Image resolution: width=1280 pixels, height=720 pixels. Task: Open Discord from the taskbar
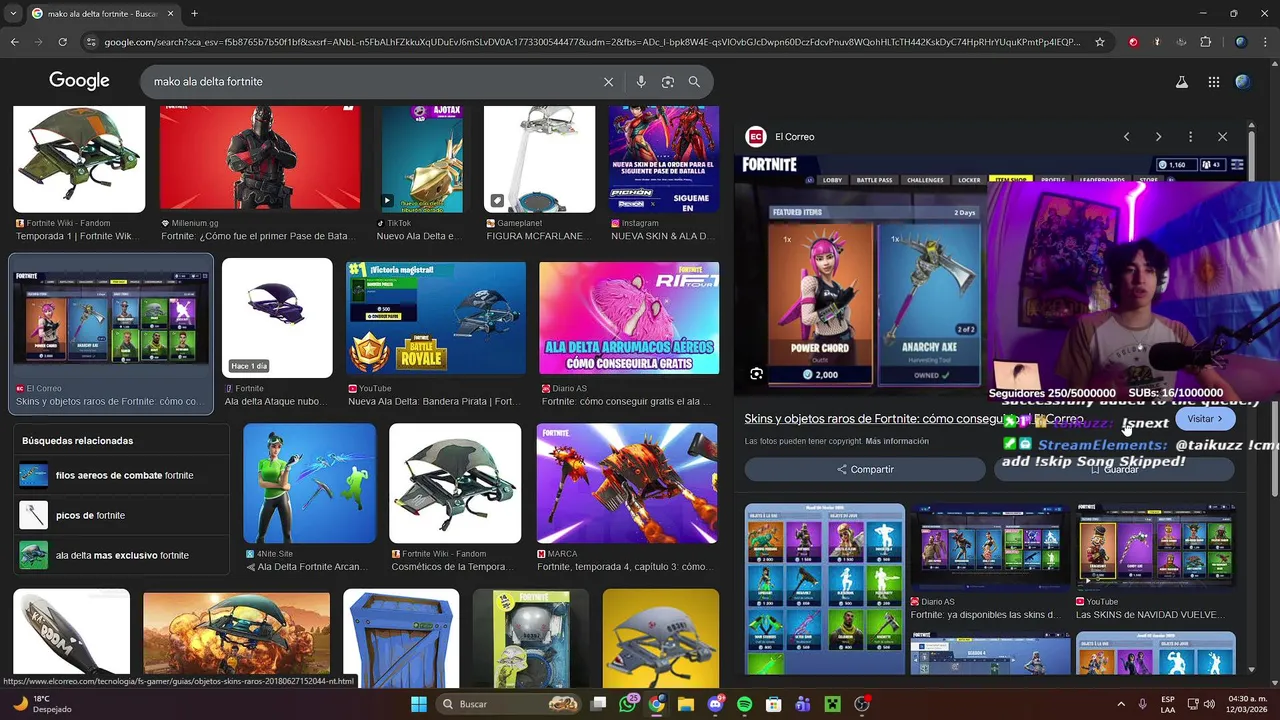pyautogui.click(x=715, y=704)
